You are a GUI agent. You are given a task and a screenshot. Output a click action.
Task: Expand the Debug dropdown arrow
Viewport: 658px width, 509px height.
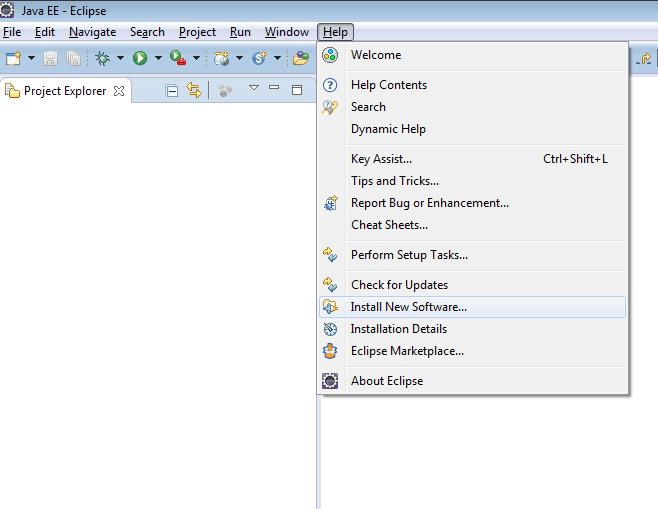point(120,58)
